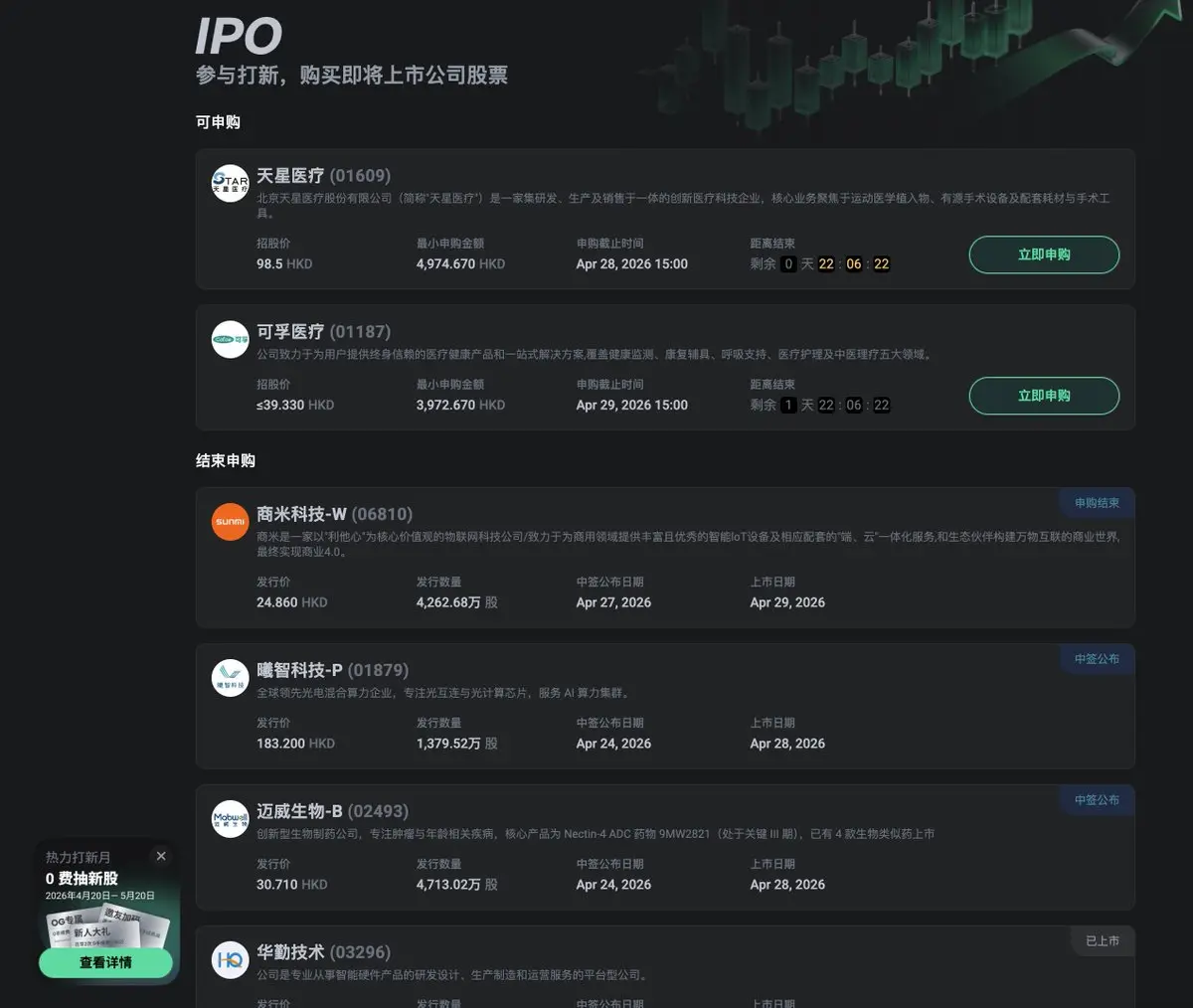Open the 天星医疗 (01609) stock title
Image resolution: width=1193 pixels, height=1008 pixels.
[323, 176]
